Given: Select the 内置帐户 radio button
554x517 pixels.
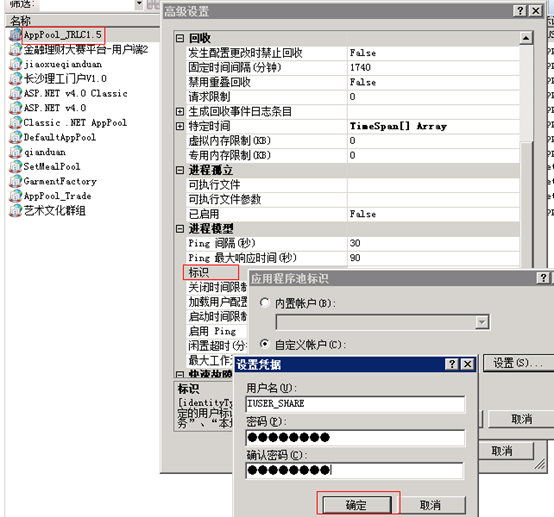Looking at the screenshot, I should click(x=264, y=302).
